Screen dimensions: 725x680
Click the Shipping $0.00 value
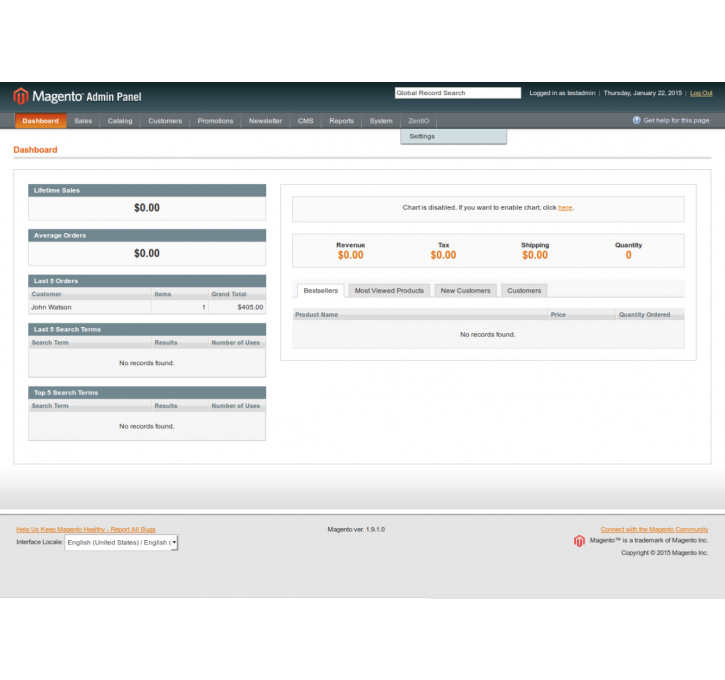(x=535, y=255)
